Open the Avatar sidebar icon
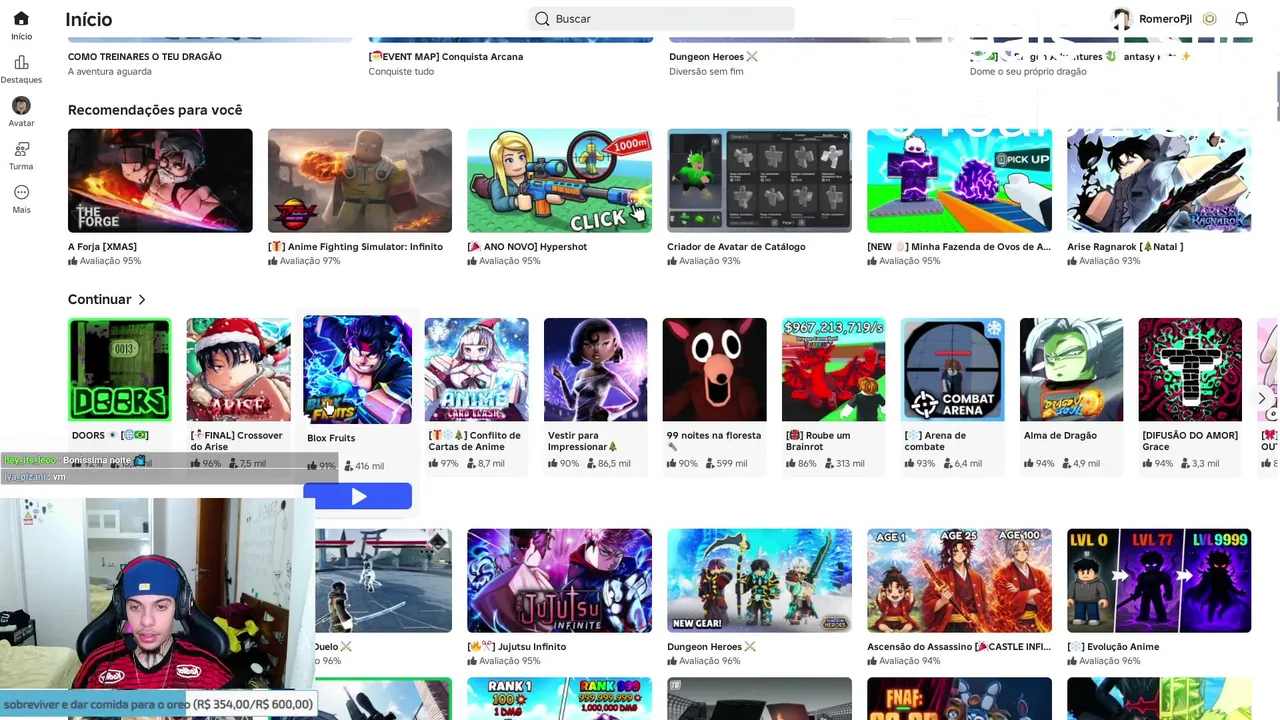1280x720 pixels. [x=21, y=105]
